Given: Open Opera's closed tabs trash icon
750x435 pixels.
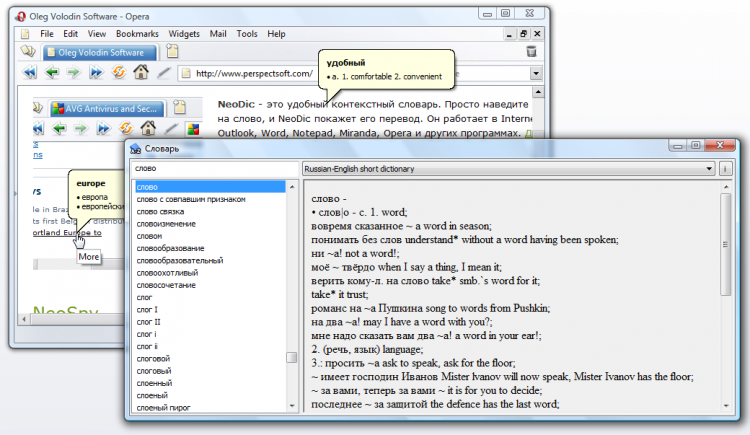Looking at the screenshot, I should 531,51.
